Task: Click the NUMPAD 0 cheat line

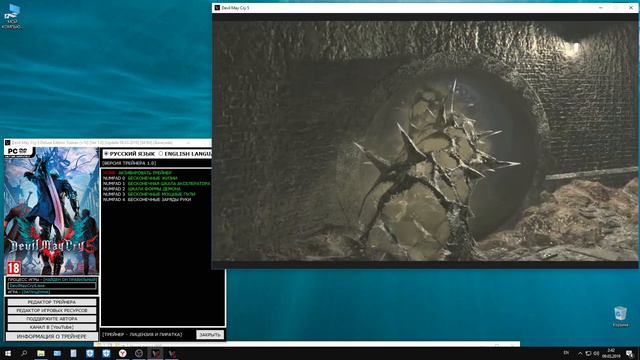Action: 140,178
